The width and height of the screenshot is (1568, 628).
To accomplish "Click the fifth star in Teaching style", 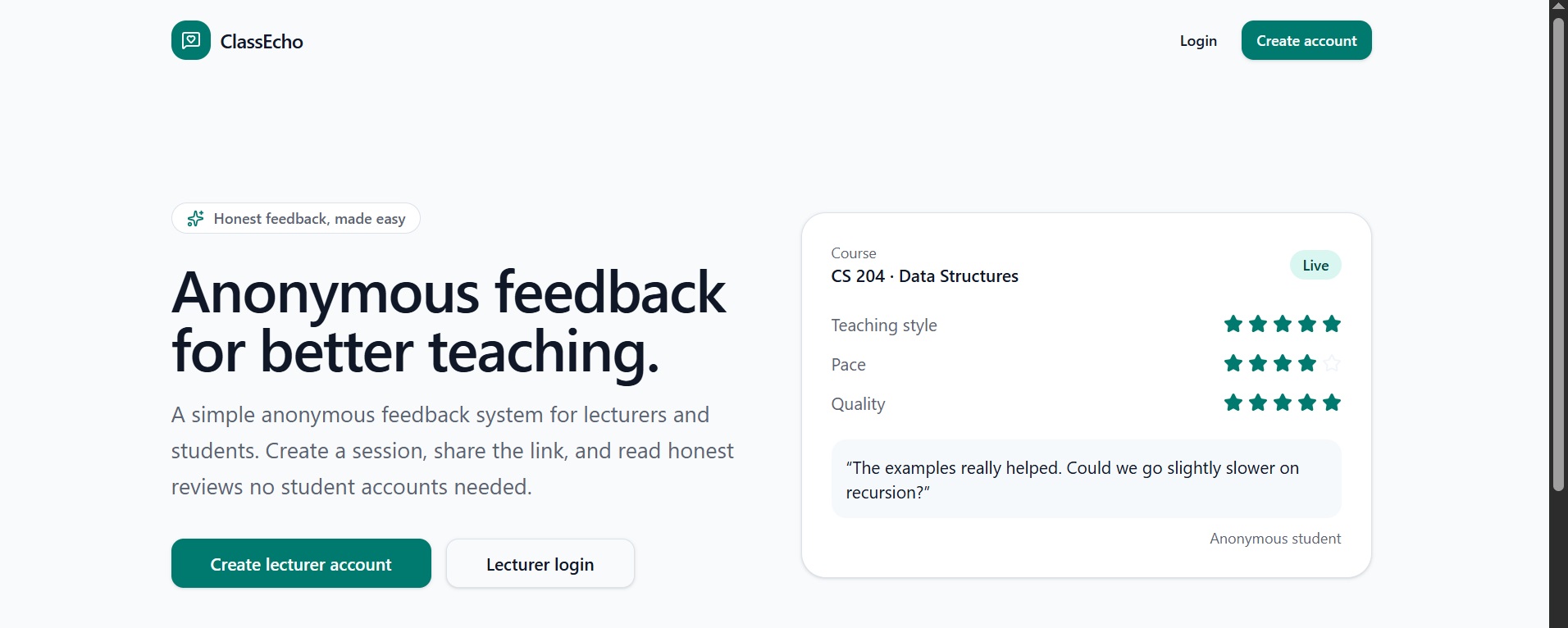I will click(x=1332, y=324).
